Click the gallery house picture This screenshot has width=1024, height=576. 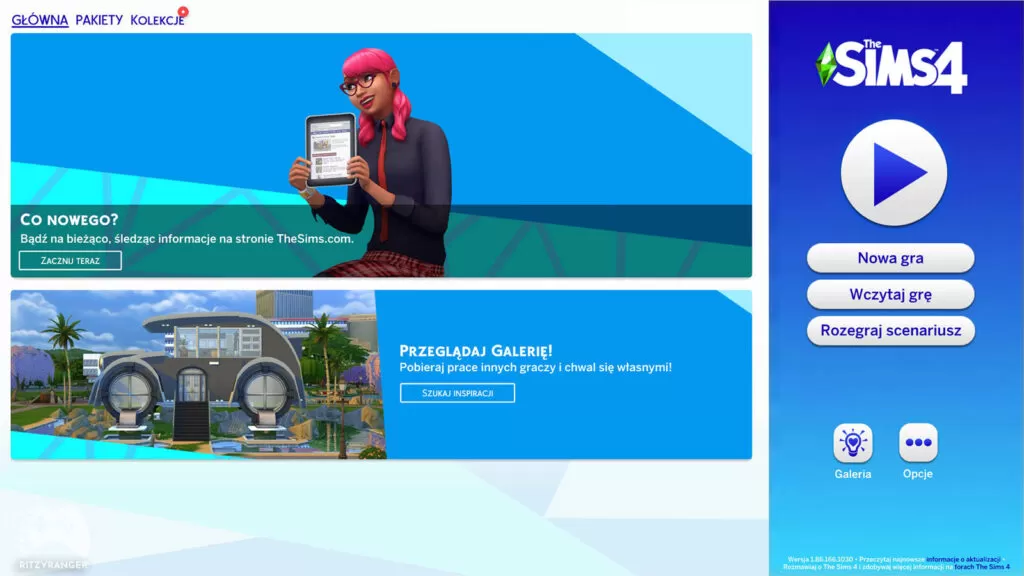coord(198,374)
